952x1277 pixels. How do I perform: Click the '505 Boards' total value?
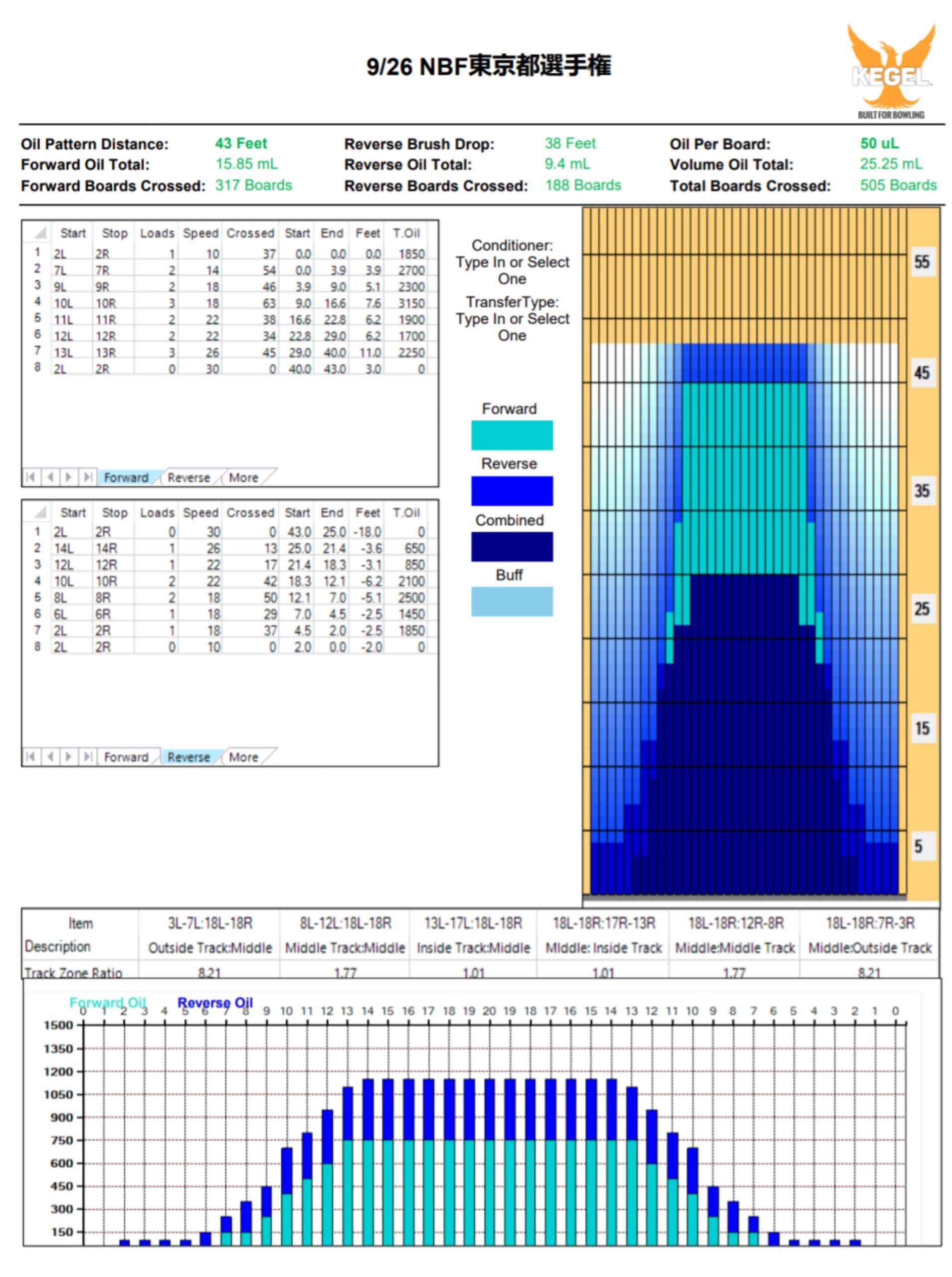899,185
